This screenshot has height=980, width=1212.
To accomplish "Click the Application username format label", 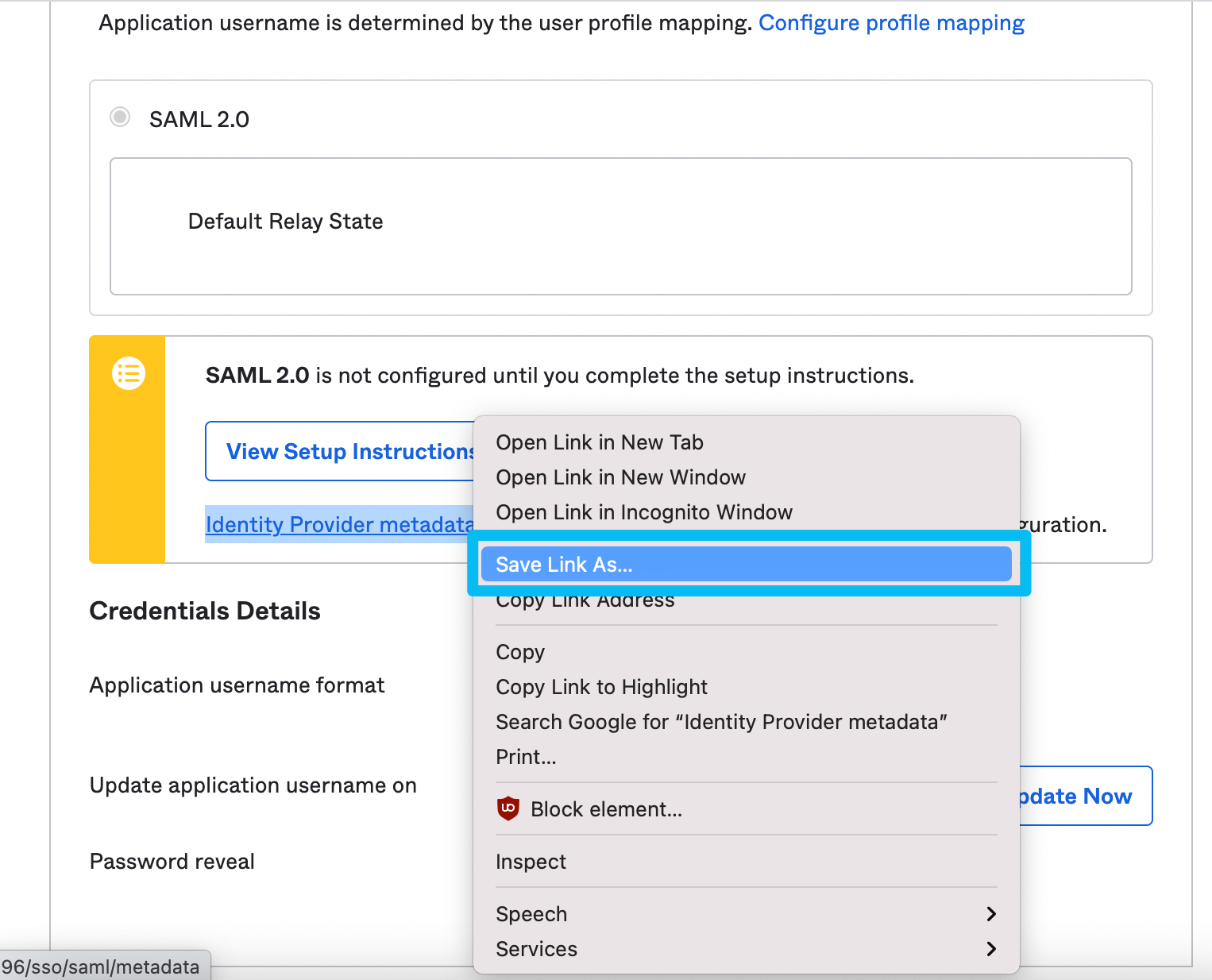I will (237, 685).
